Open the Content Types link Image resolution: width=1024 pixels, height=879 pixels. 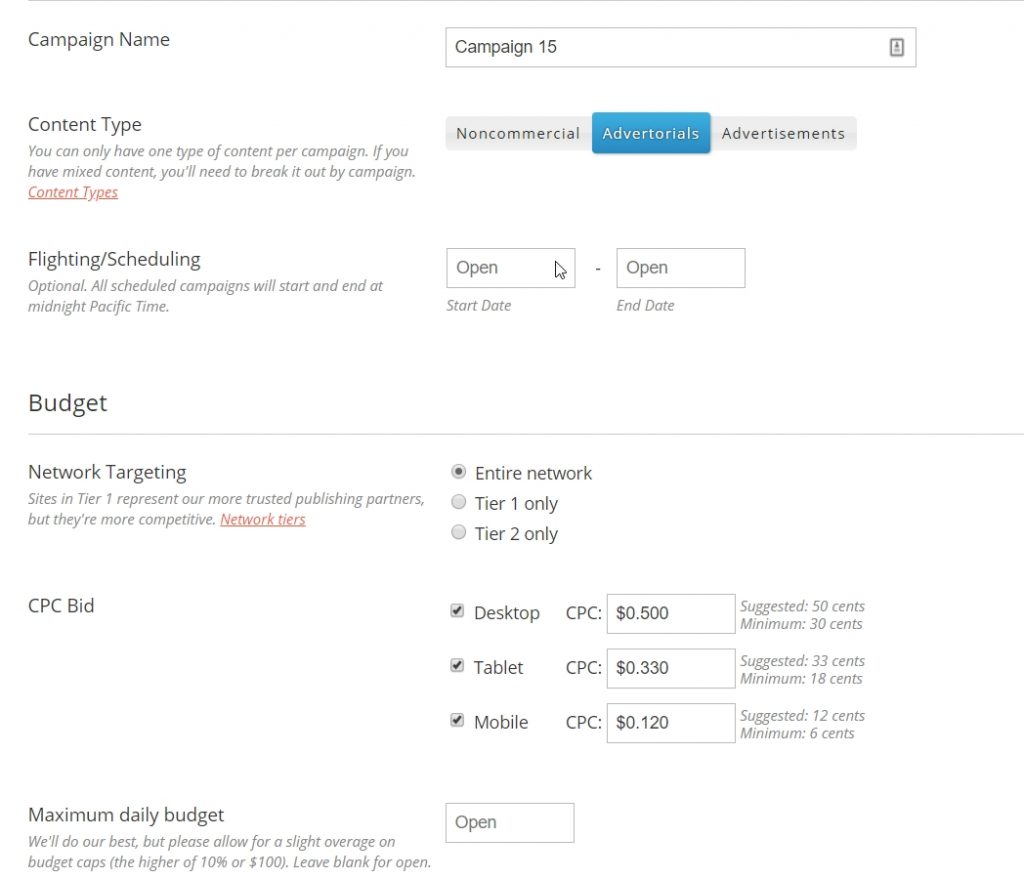pos(73,192)
